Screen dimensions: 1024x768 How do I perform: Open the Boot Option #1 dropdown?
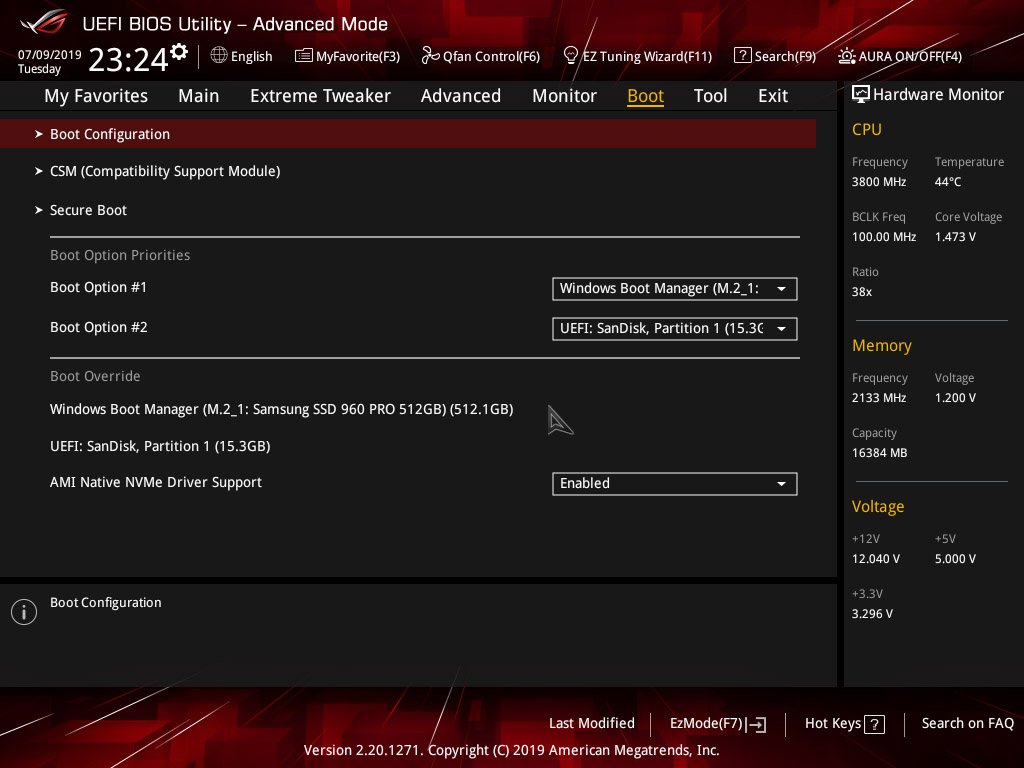674,289
